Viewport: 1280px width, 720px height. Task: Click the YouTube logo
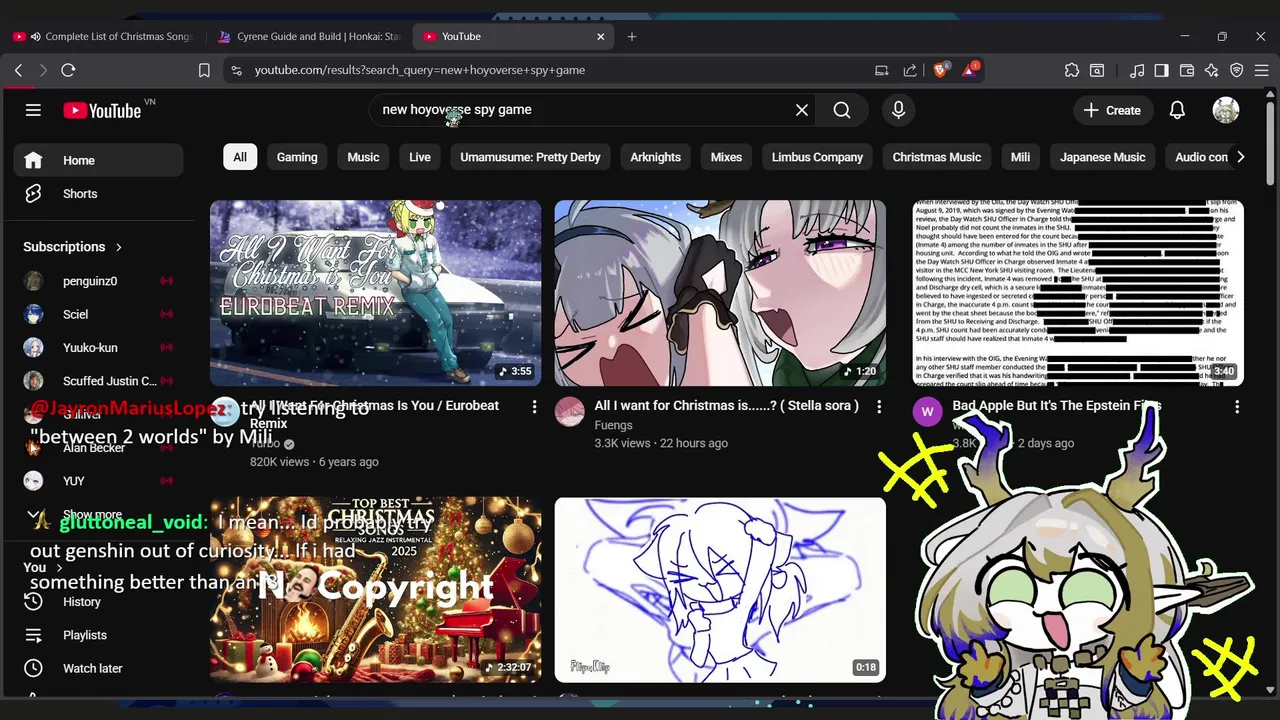(102, 111)
